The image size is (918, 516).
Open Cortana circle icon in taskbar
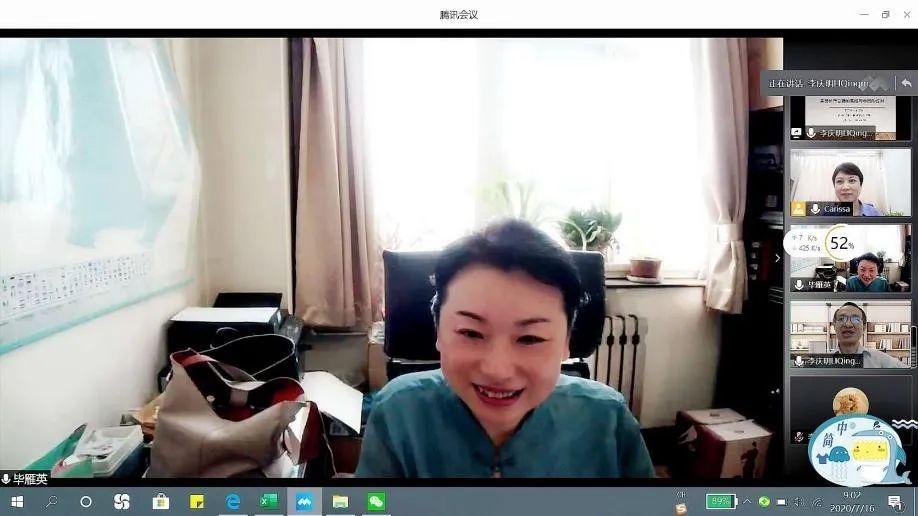pos(86,501)
